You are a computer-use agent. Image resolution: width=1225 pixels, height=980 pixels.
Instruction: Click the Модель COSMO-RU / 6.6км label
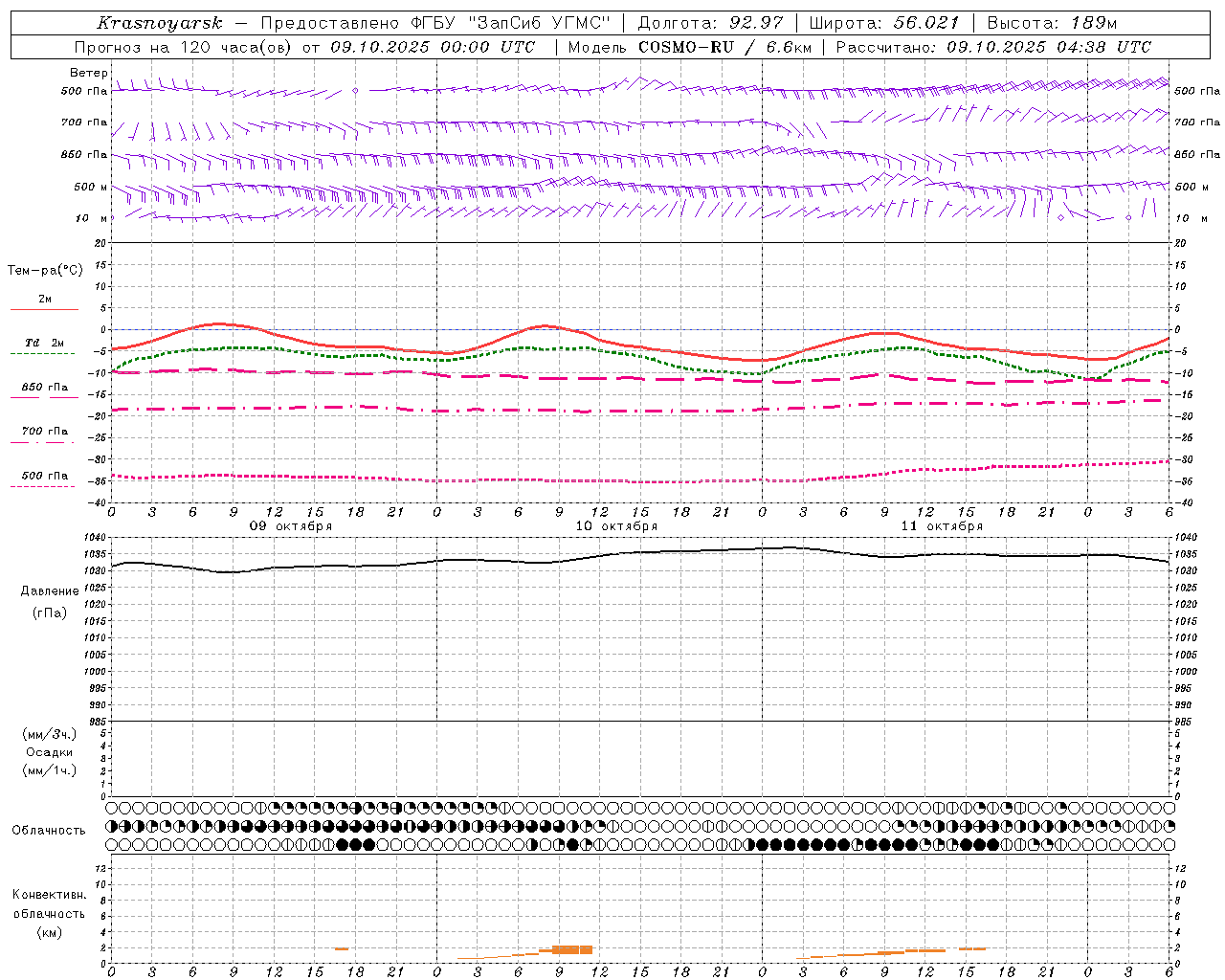click(689, 47)
